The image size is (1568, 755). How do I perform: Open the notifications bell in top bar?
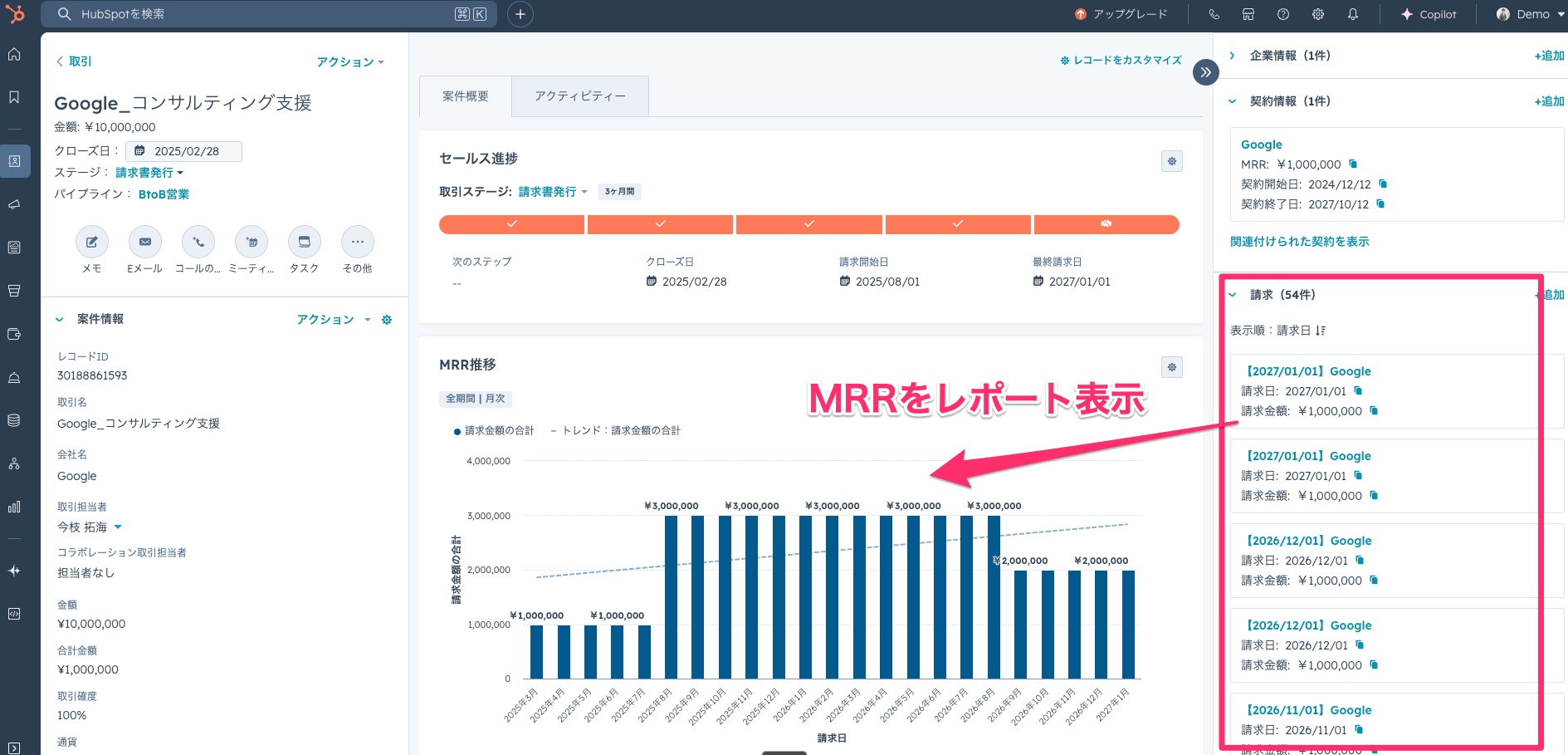pos(1352,14)
